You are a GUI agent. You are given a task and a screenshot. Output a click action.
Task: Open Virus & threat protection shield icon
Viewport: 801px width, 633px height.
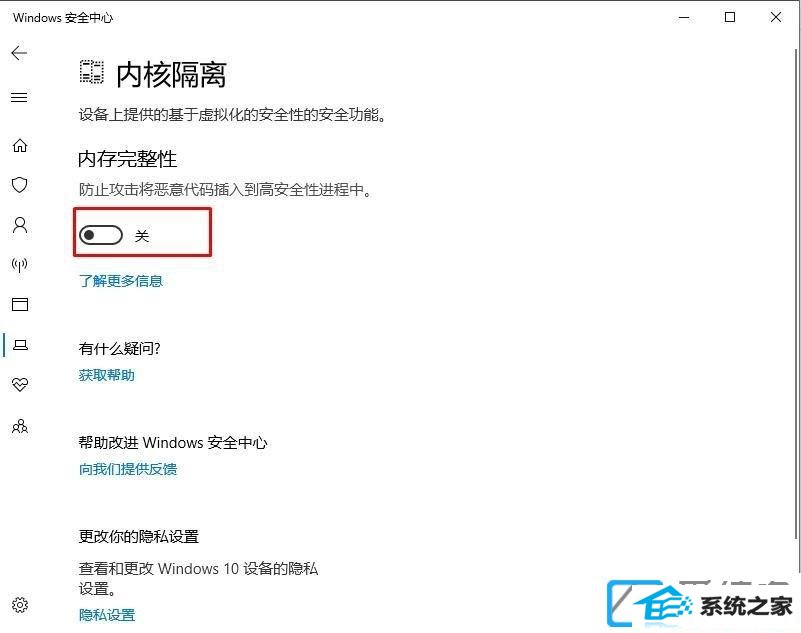point(20,185)
